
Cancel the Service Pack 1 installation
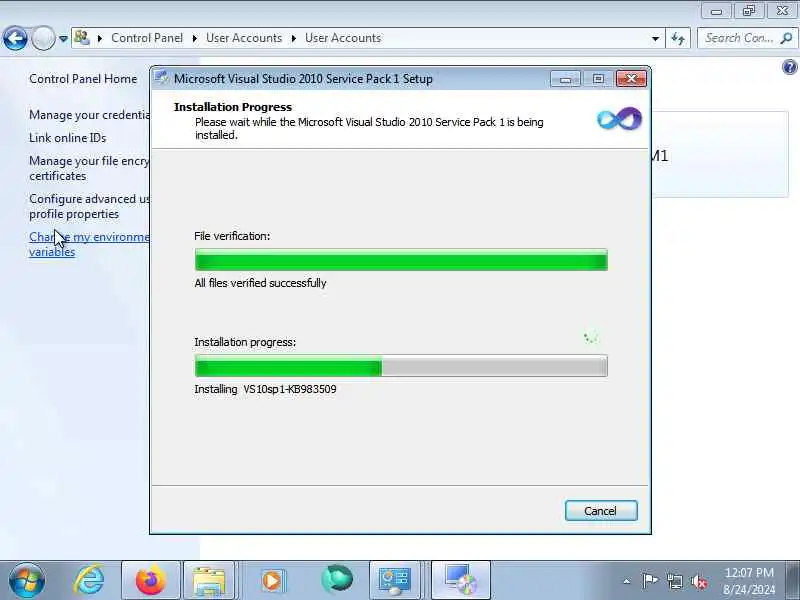(601, 511)
